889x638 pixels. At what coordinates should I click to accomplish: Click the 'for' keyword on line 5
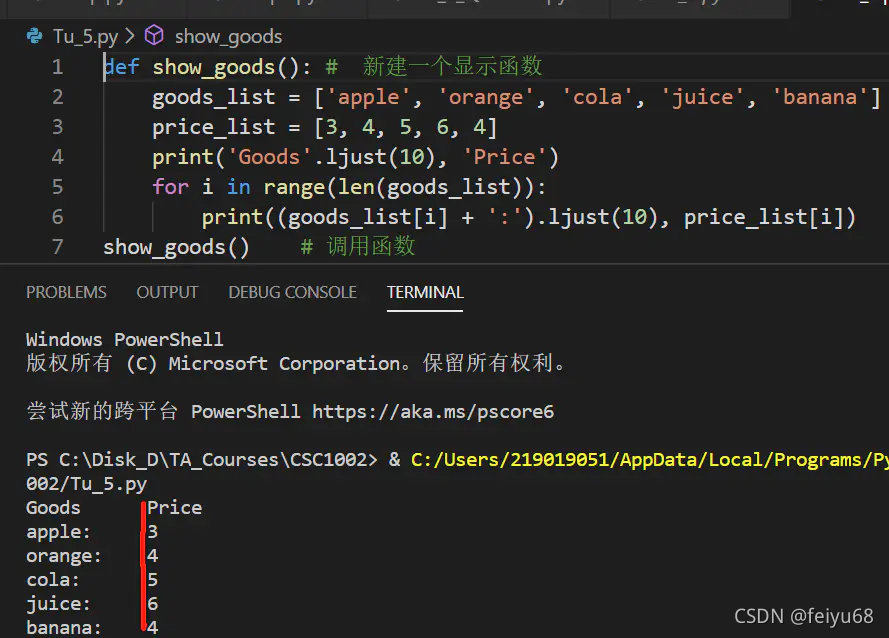170,187
